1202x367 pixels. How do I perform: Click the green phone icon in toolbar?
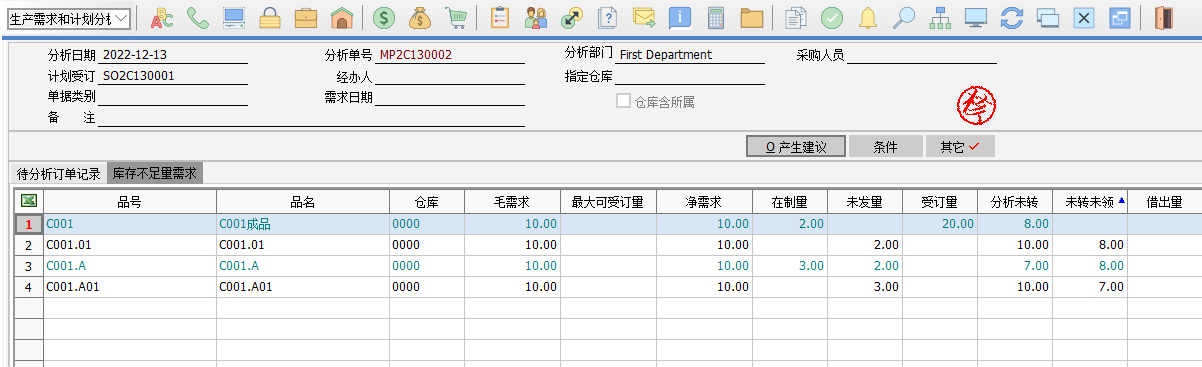pyautogui.click(x=198, y=17)
